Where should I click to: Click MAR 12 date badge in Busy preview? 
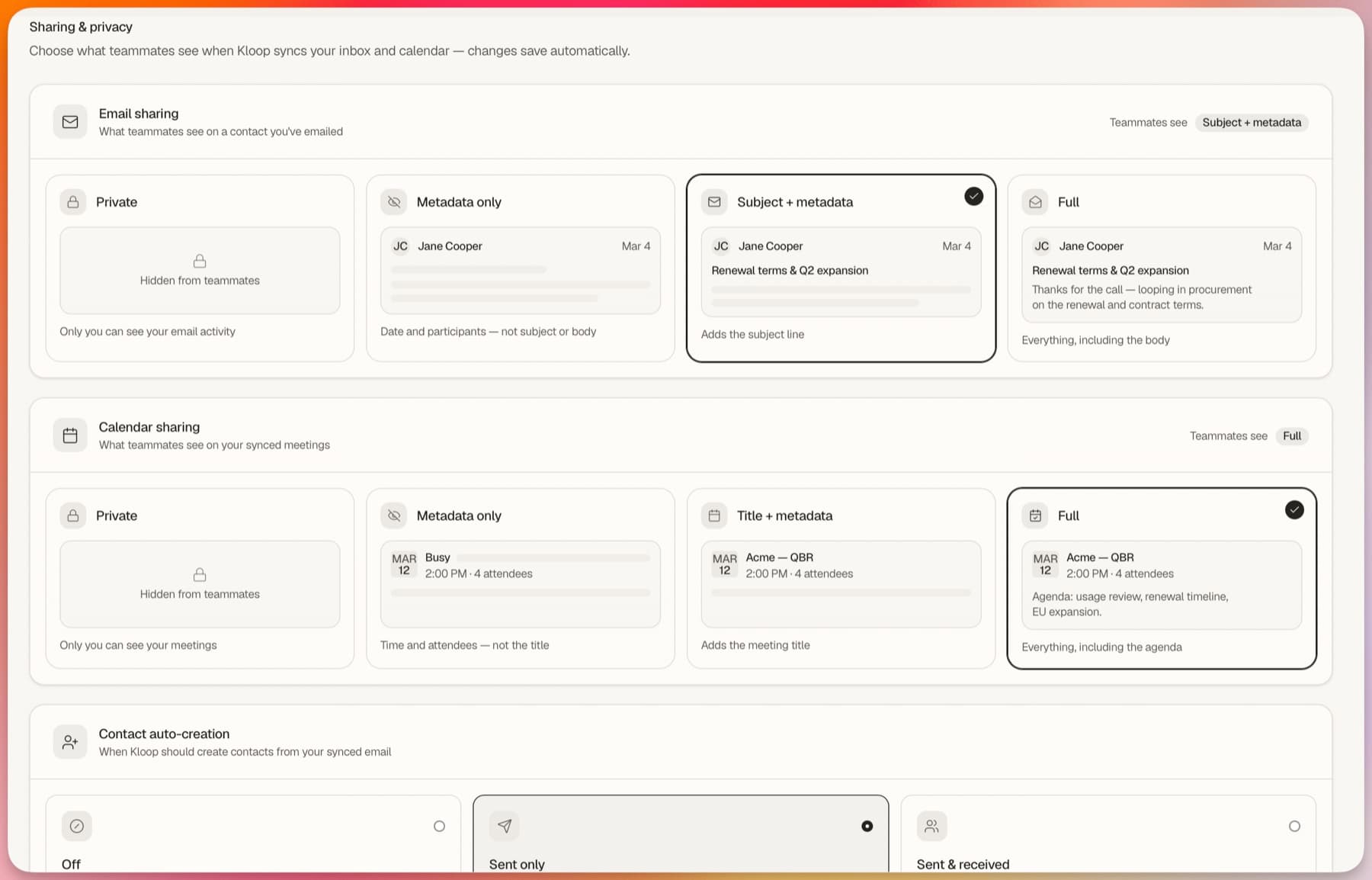click(404, 564)
